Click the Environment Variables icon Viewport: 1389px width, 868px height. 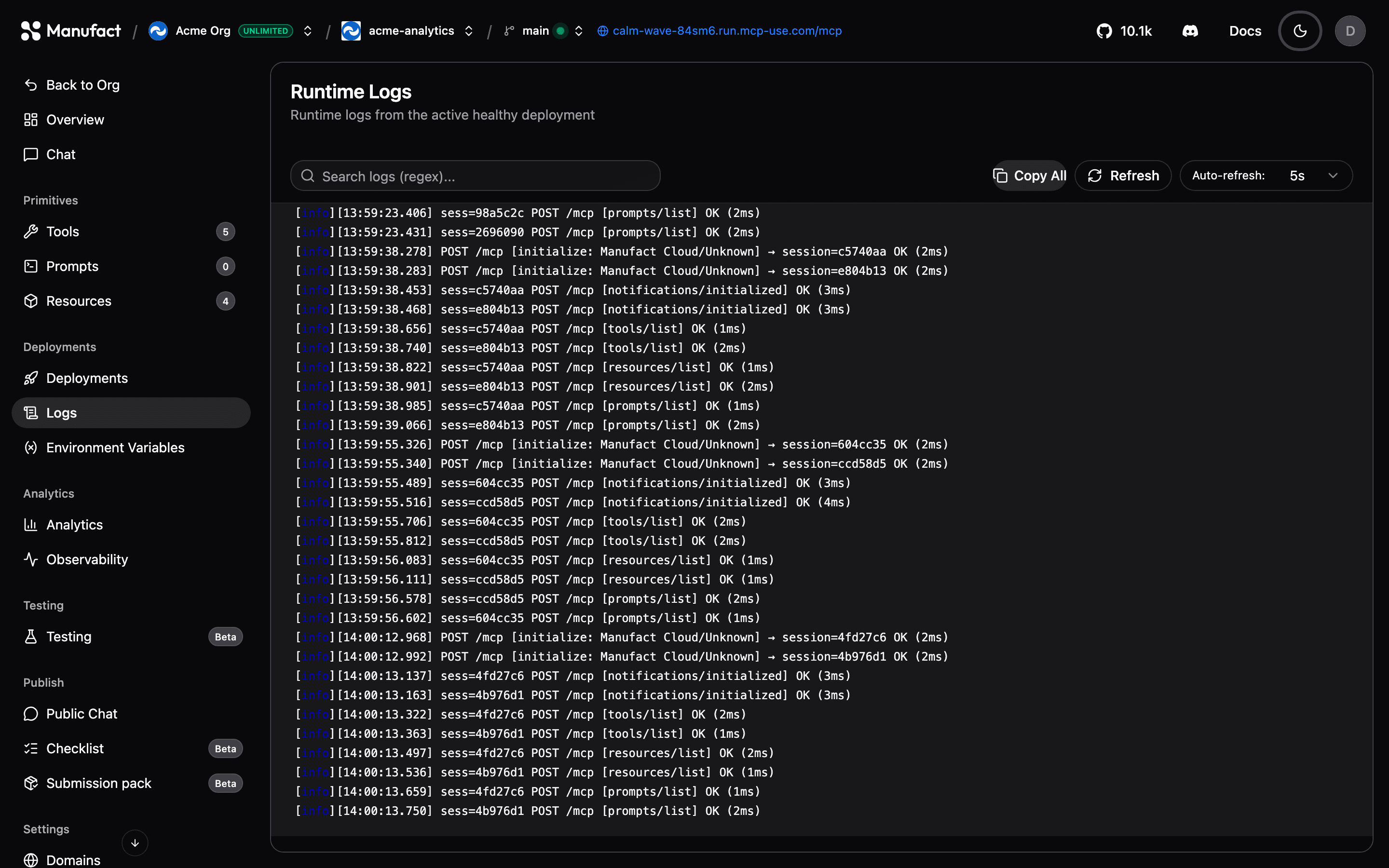31,448
